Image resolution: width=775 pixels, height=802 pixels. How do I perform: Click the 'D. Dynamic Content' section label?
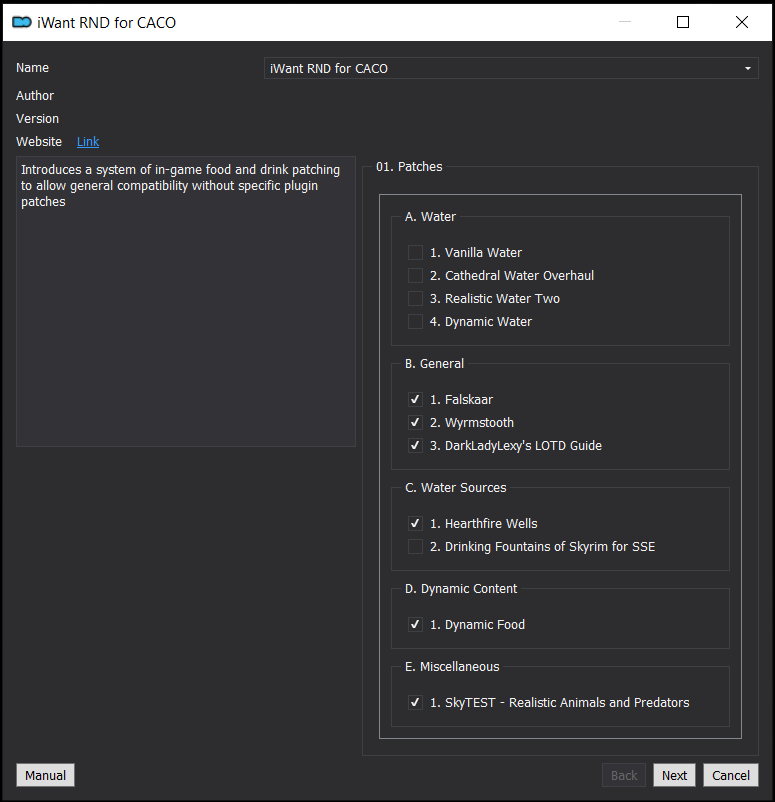(461, 589)
